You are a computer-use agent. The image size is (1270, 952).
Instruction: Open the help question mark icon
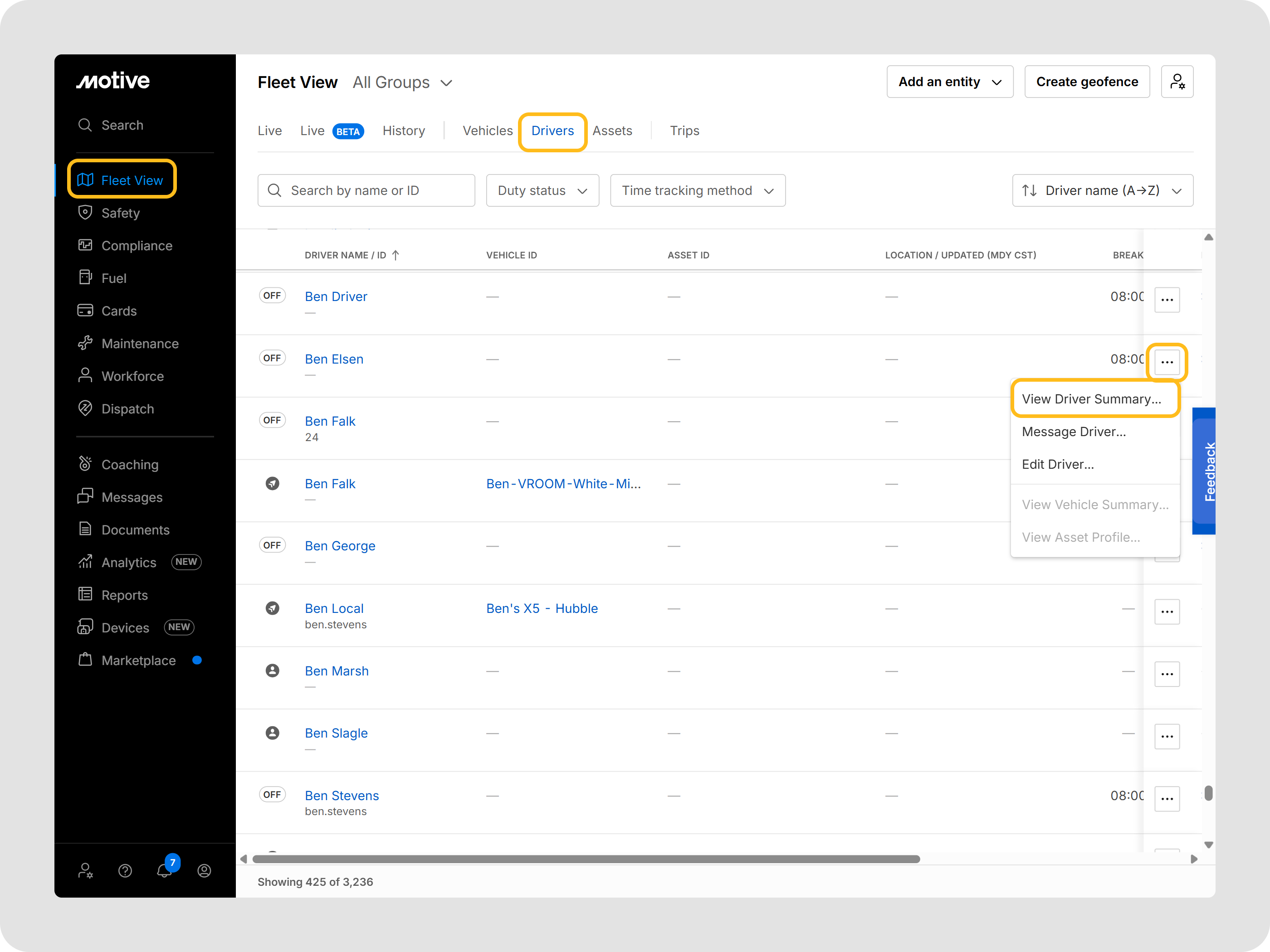pyautogui.click(x=125, y=870)
